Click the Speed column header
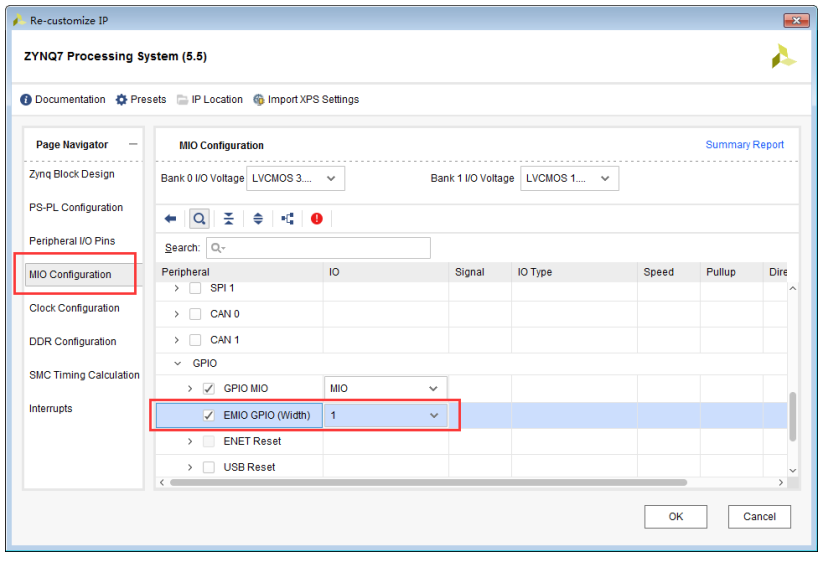The width and height of the screenshot is (828, 562). point(669,272)
